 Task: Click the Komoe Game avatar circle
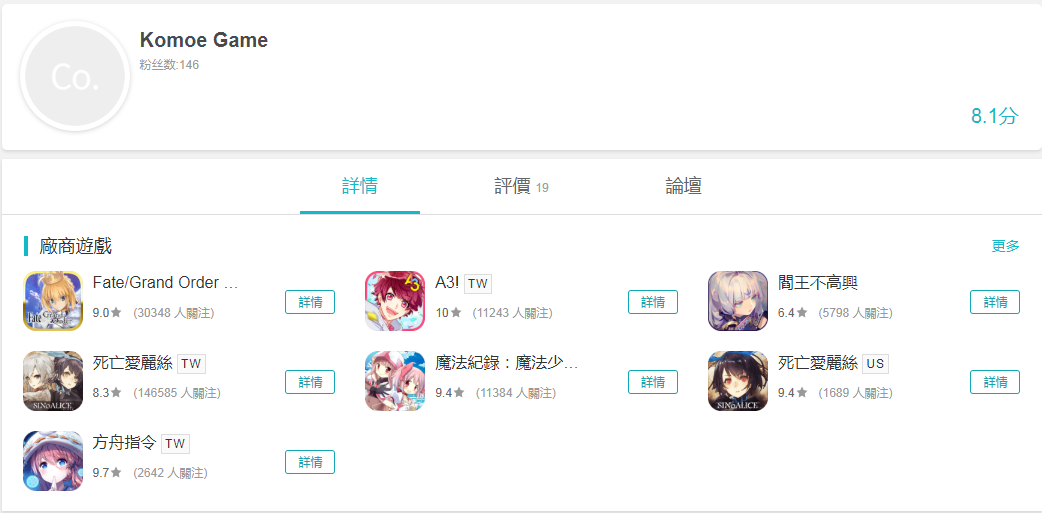click(75, 76)
